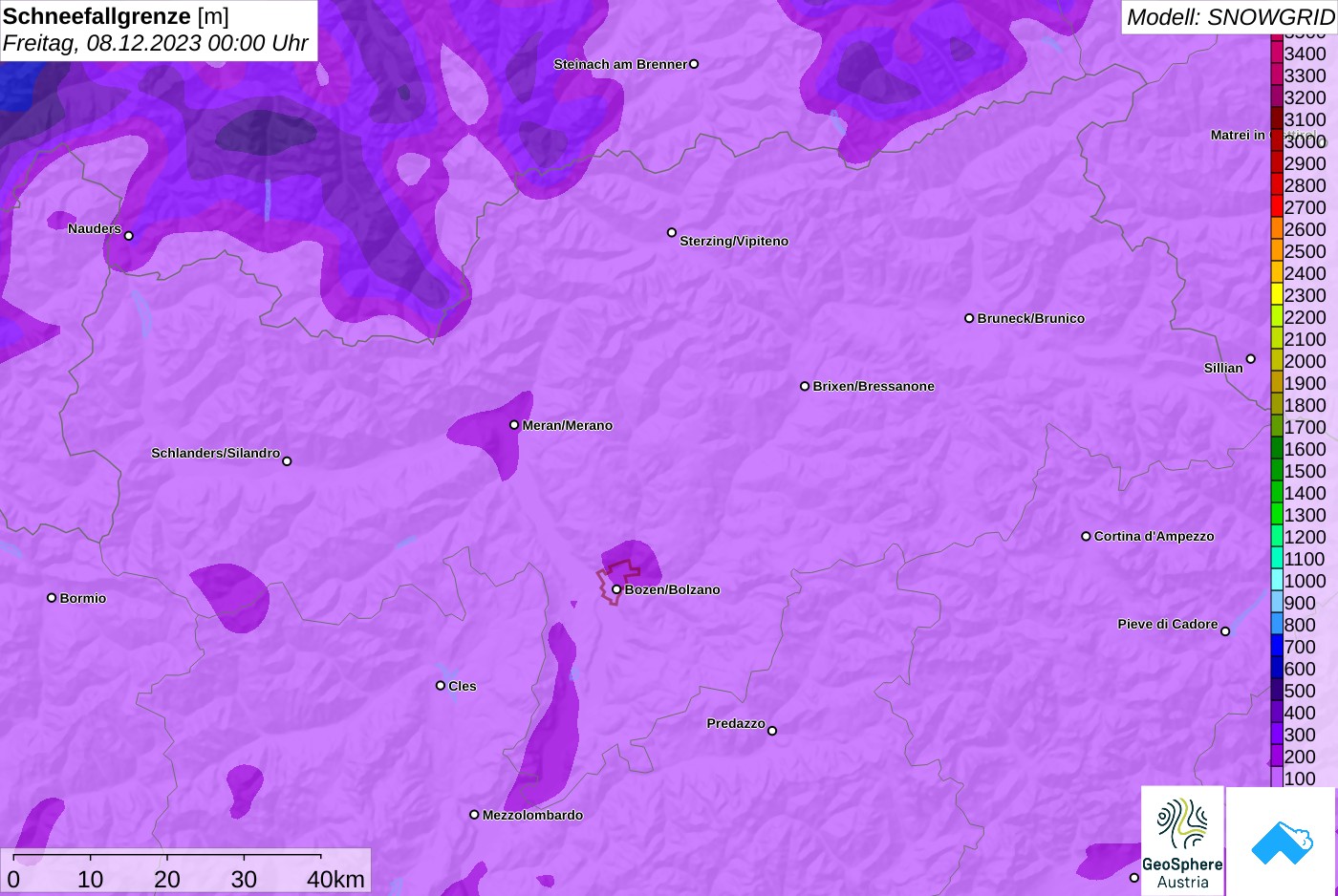Click the Steinach am Brenner location marker
The image size is (1338, 896).
pyautogui.click(x=694, y=64)
